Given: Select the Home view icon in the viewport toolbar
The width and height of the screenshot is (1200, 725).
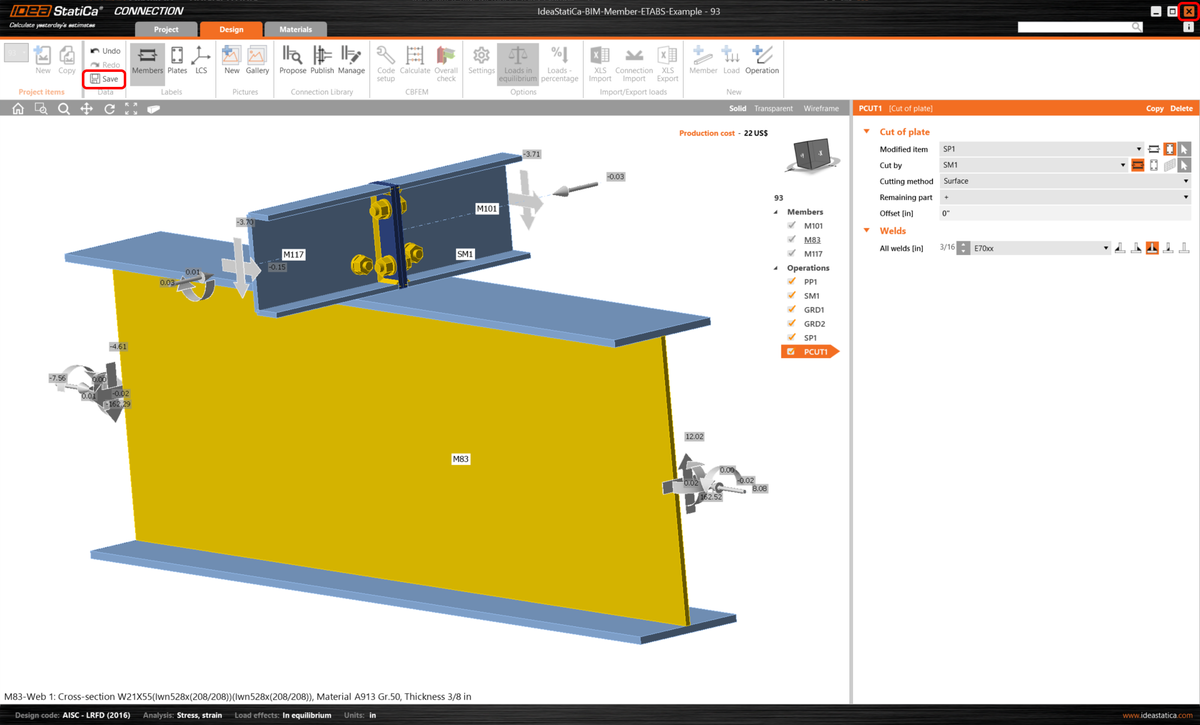Looking at the screenshot, I should pyautogui.click(x=18, y=108).
